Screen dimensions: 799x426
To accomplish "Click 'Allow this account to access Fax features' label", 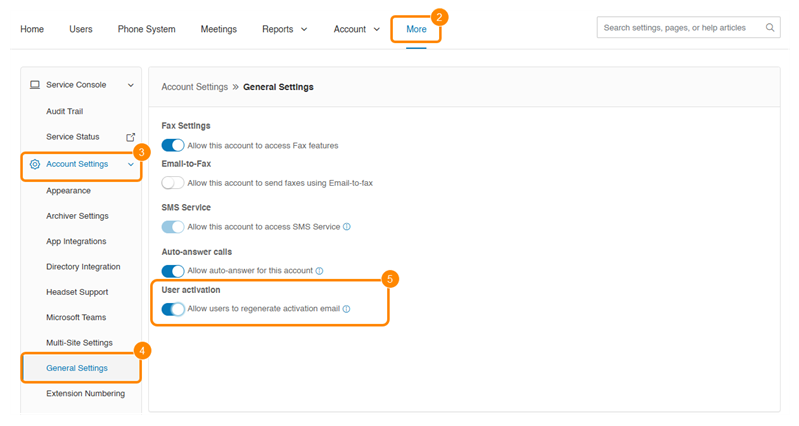I will coord(263,146).
